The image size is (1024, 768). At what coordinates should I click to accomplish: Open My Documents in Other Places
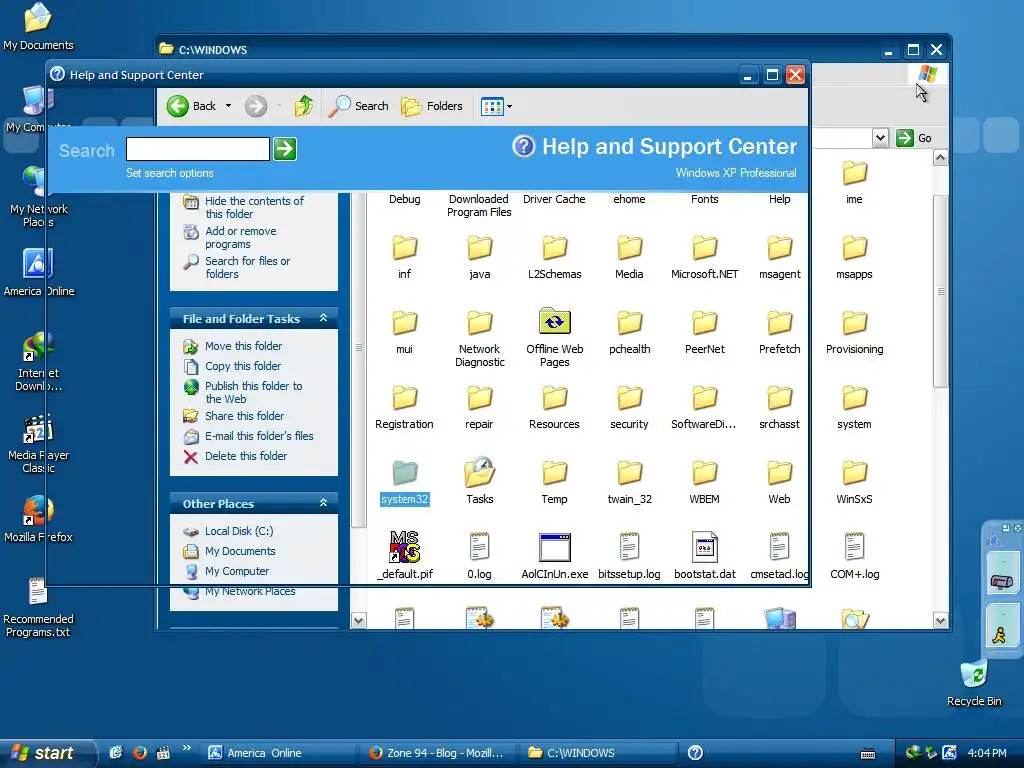tap(240, 552)
